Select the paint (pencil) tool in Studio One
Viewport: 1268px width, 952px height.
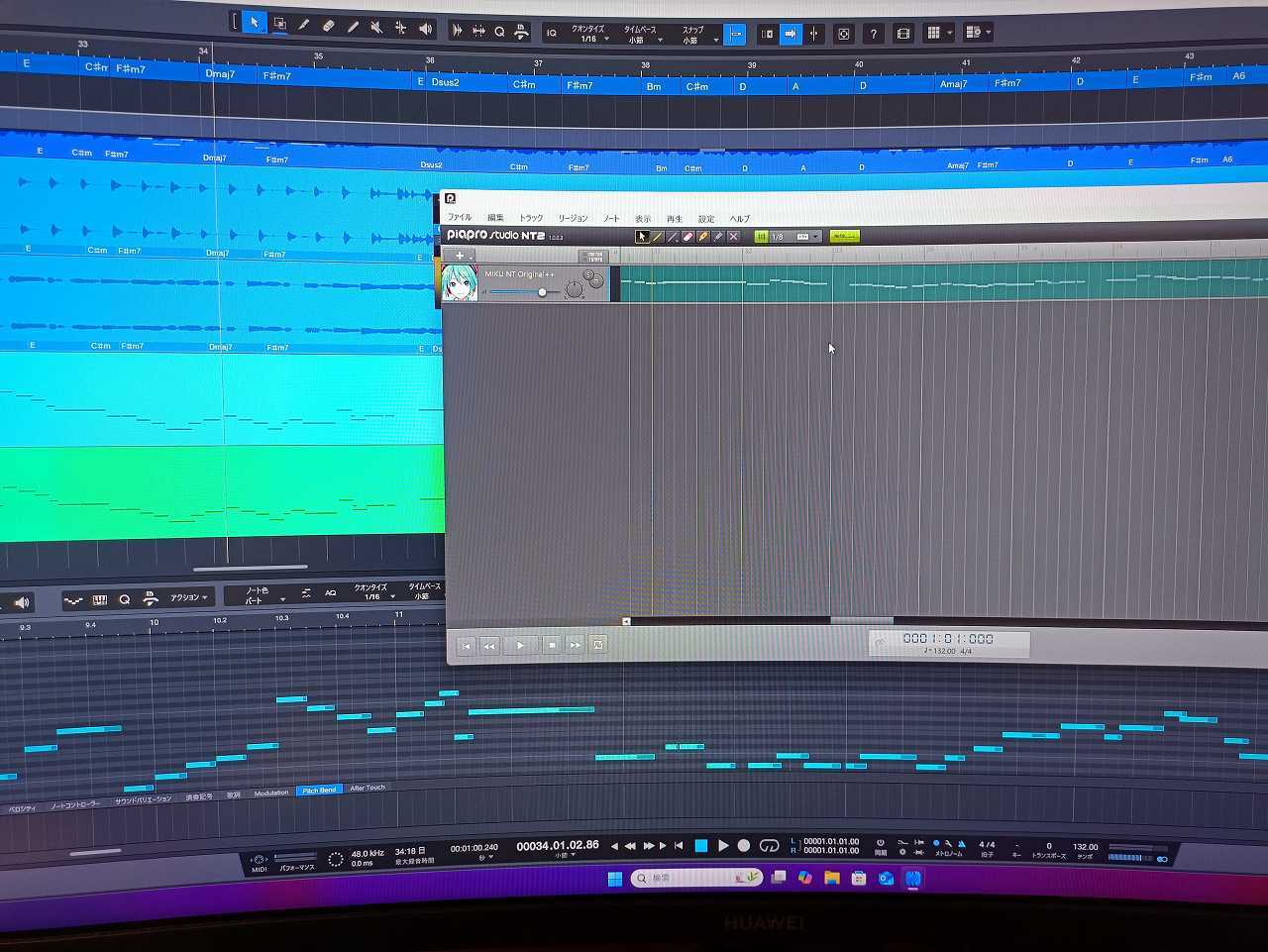(x=353, y=27)
